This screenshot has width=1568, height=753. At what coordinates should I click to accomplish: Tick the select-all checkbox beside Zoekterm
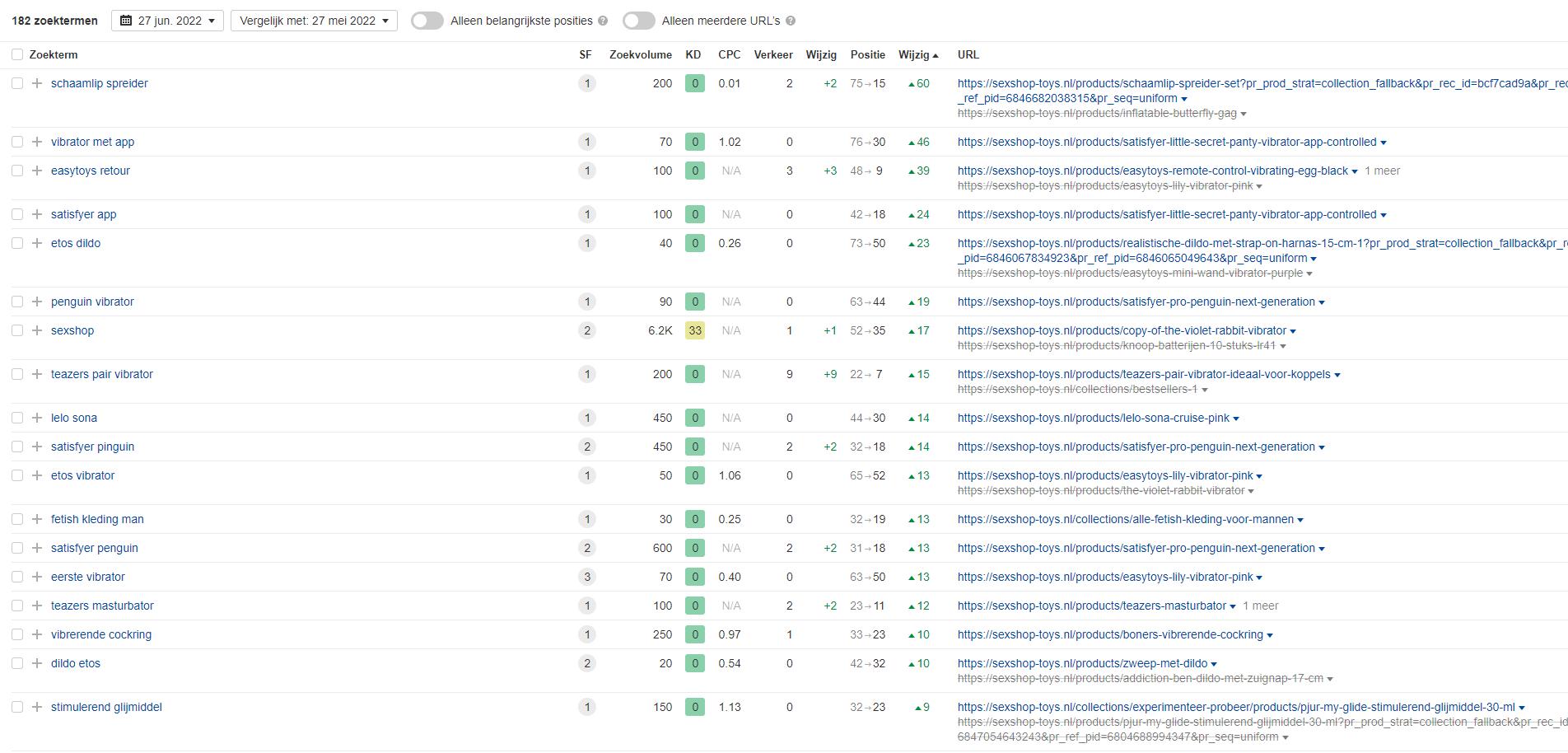(17, 54)
